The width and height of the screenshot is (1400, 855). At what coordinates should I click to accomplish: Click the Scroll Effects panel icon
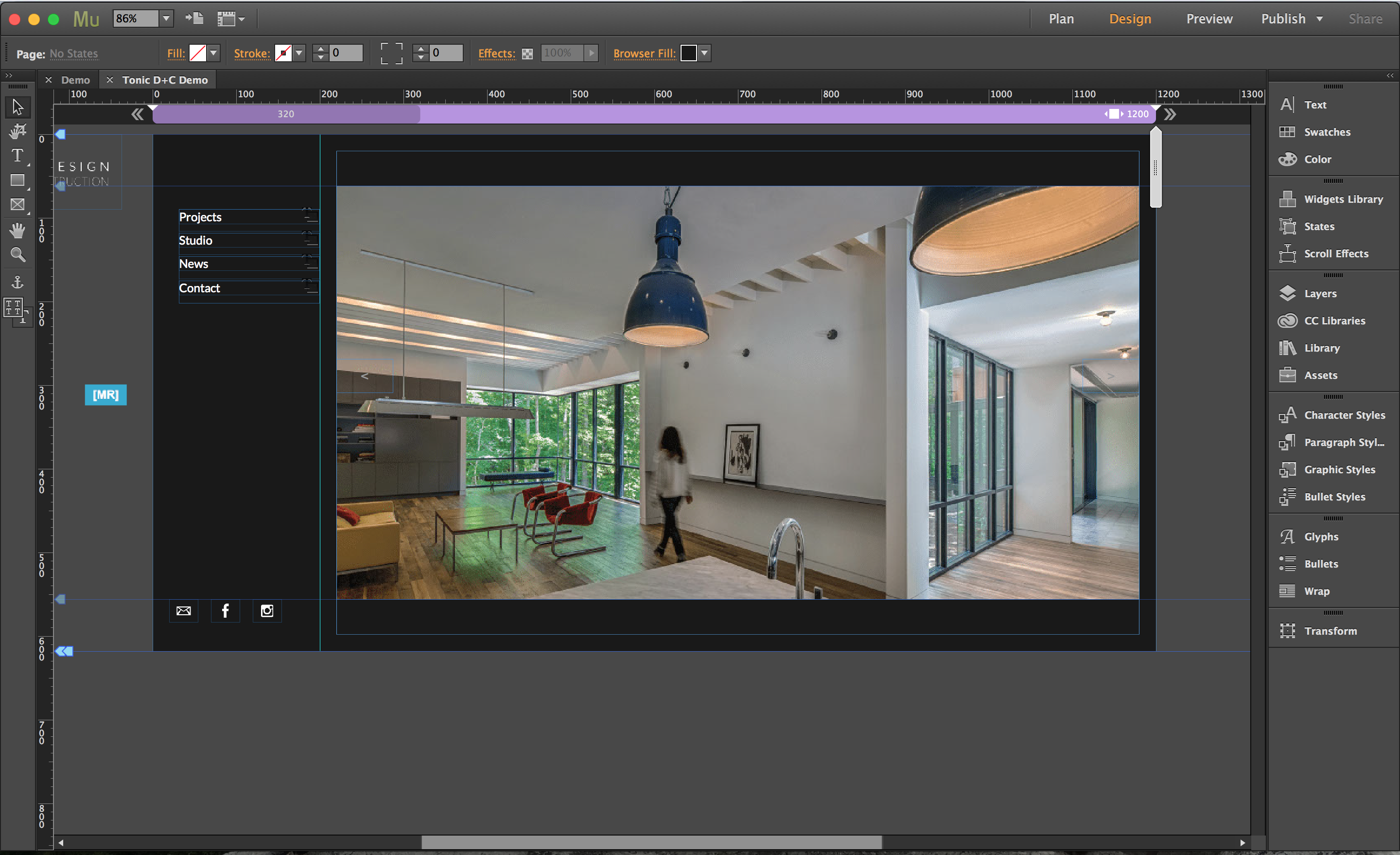point(1287,253)
